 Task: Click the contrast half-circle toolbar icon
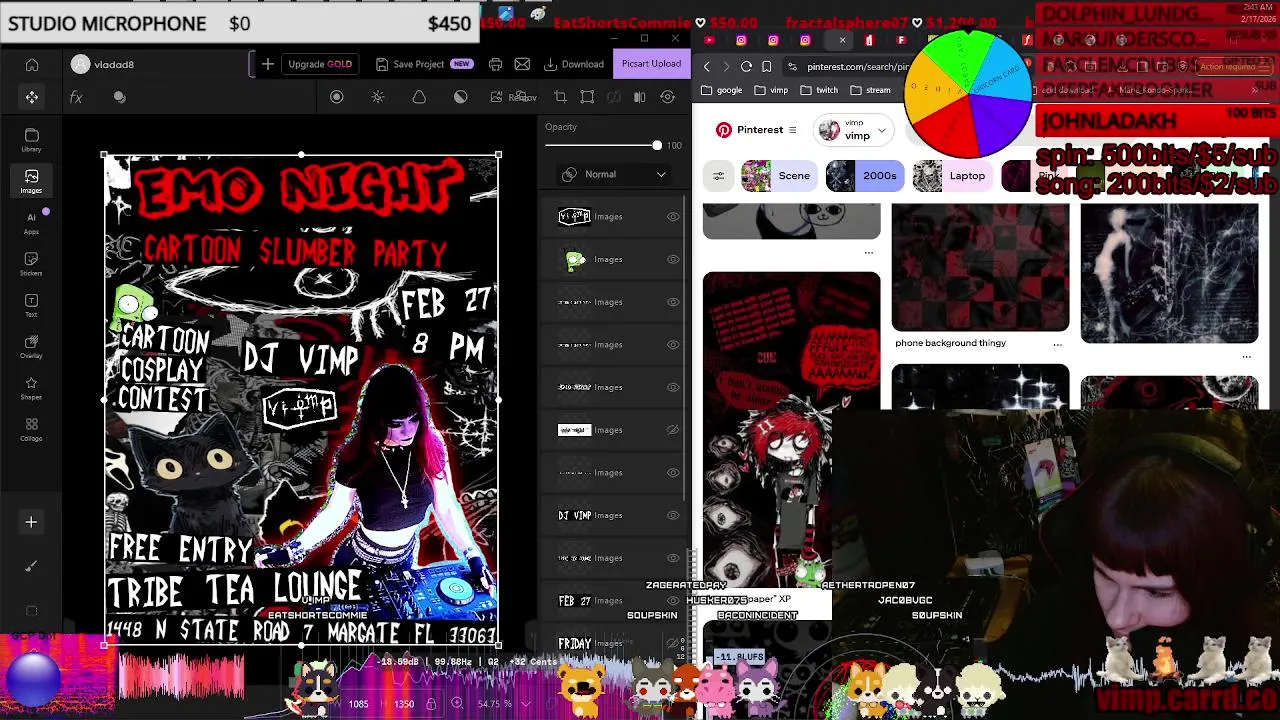461,97
